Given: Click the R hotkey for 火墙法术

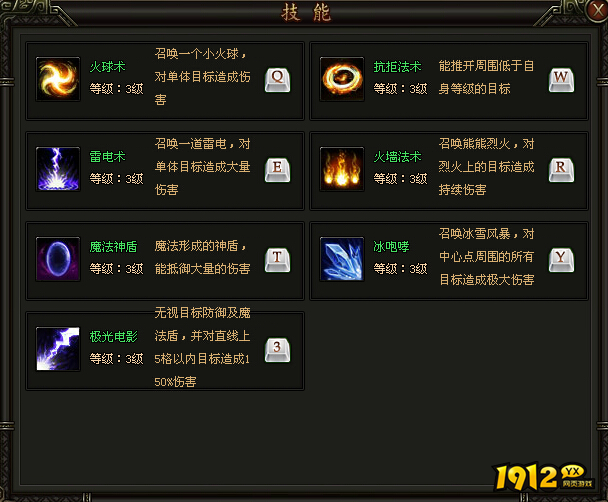Looking at the screenshot, I should 561,170.
